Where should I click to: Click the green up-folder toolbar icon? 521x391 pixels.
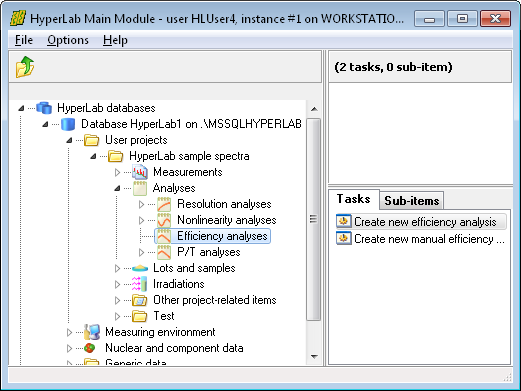pos(25,67)
